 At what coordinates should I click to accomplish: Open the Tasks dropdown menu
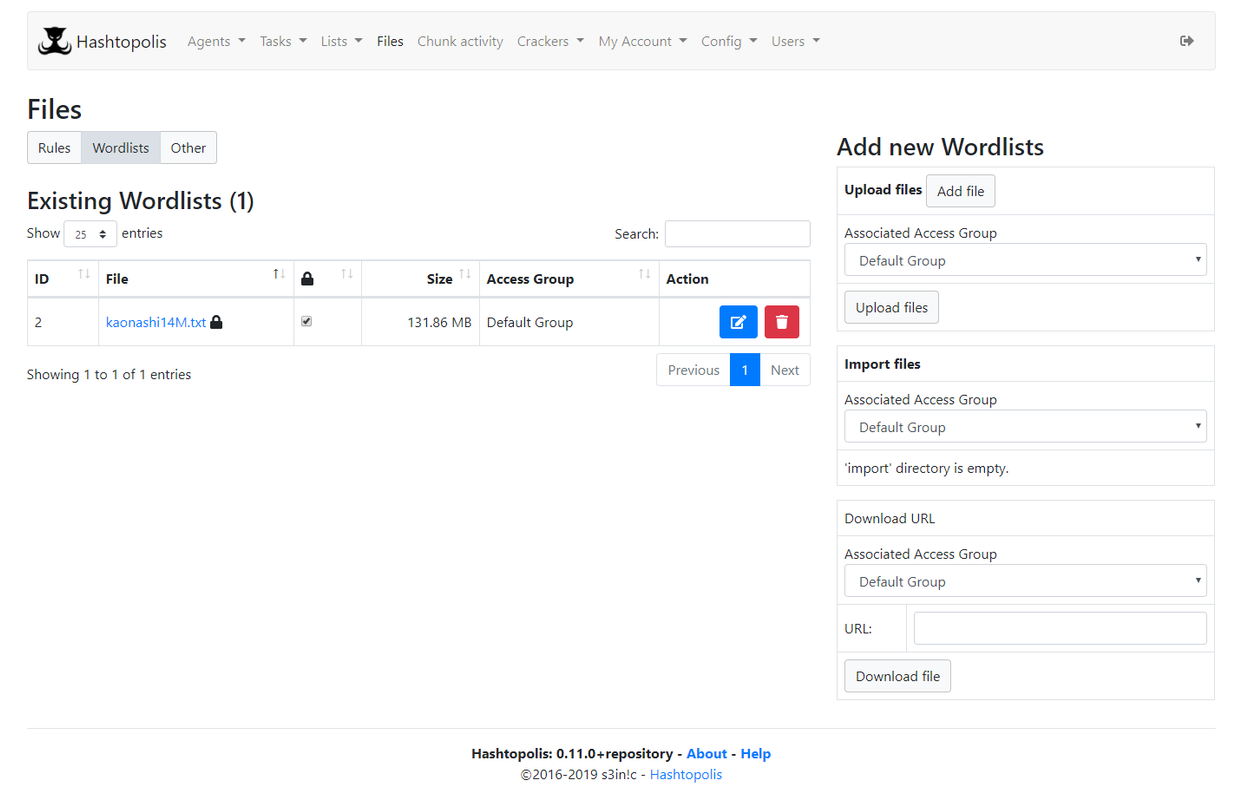[283, 41]
